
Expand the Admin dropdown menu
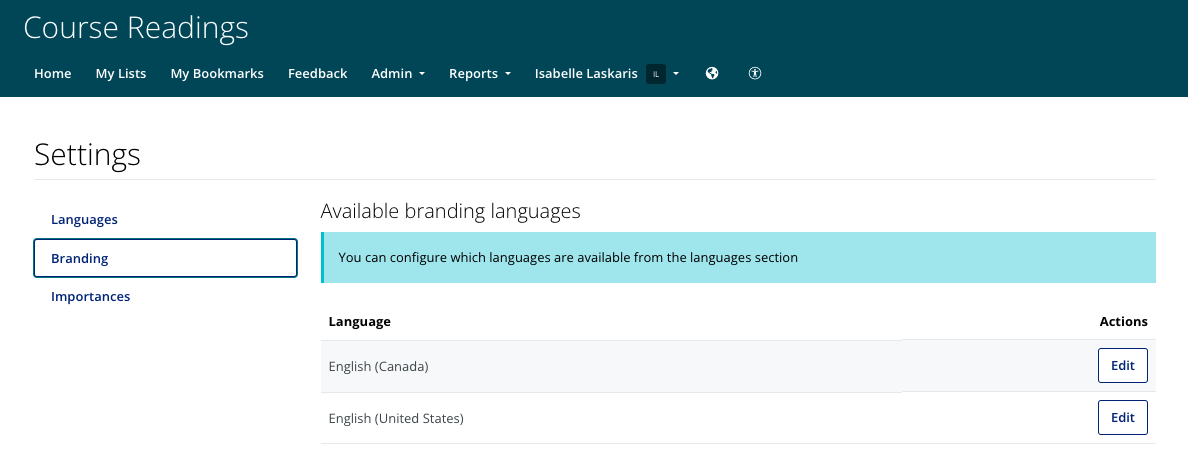coord(398,73)
